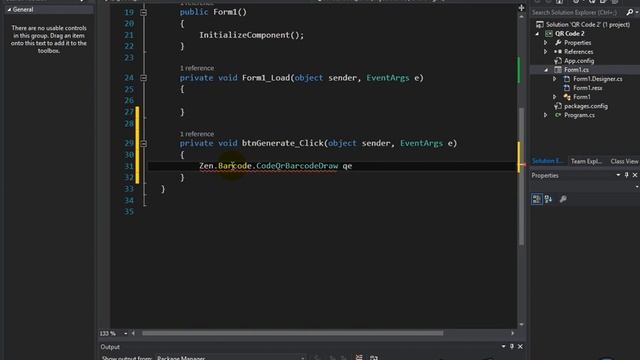
Task: Click editor horizontal scroll left arrow
Action: [x=133, y=333]
